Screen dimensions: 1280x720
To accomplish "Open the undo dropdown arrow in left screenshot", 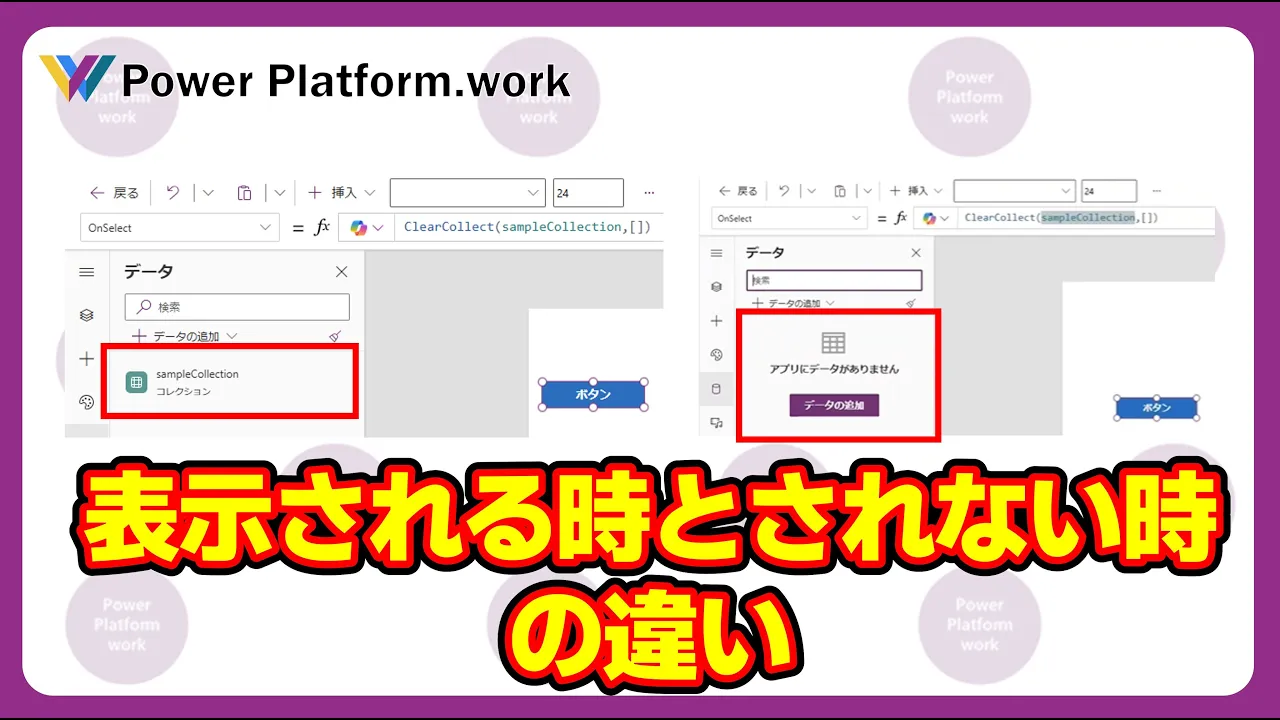I will pyautogui.click(x=208, y=193).
